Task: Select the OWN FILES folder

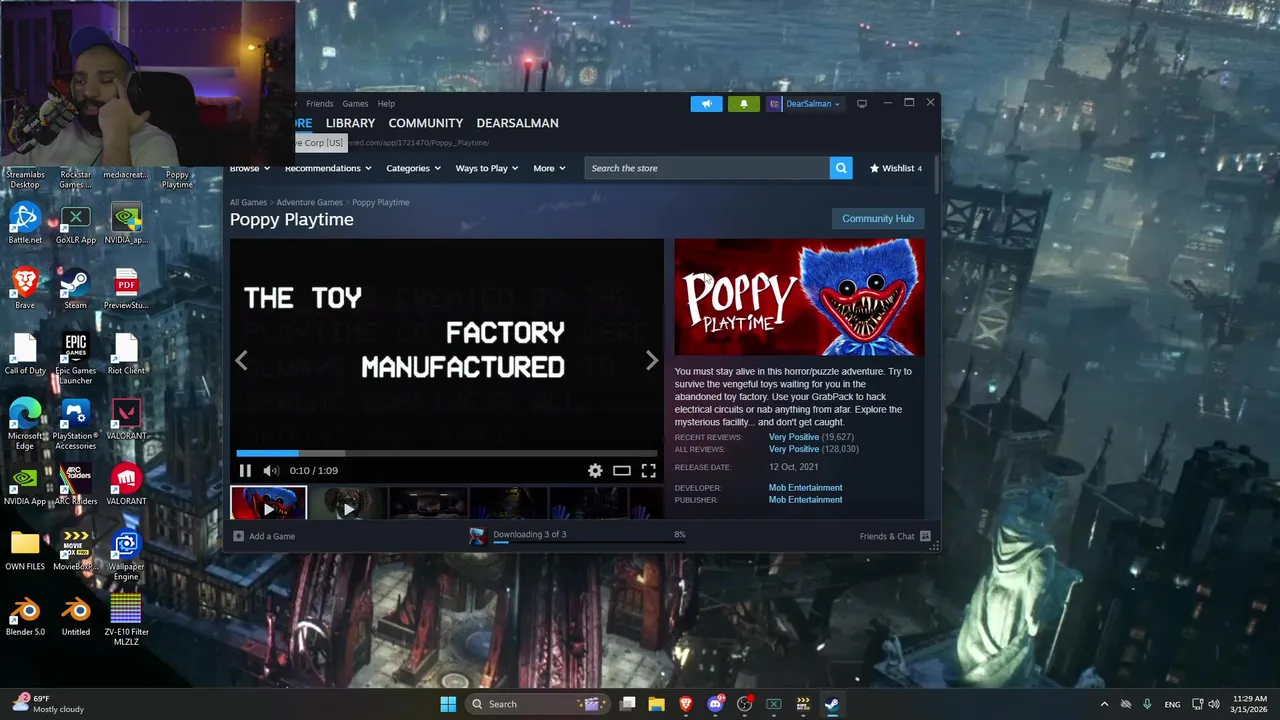Action: [25, 550]
